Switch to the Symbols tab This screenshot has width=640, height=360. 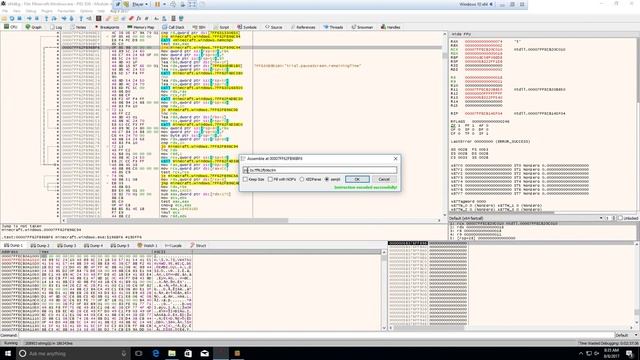[247, 27]
